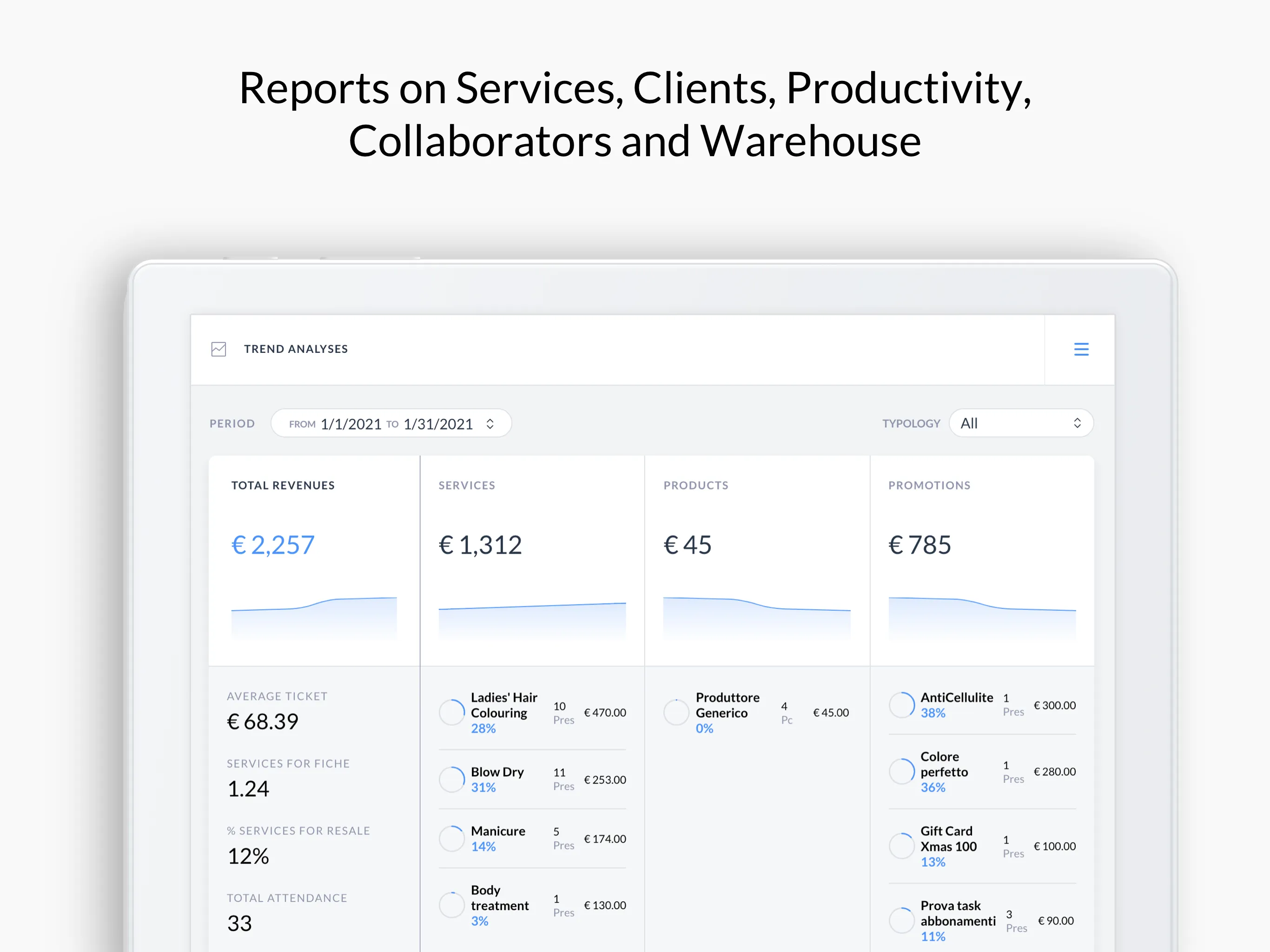Open the Prova task abbonamenti row

(982, 920)
